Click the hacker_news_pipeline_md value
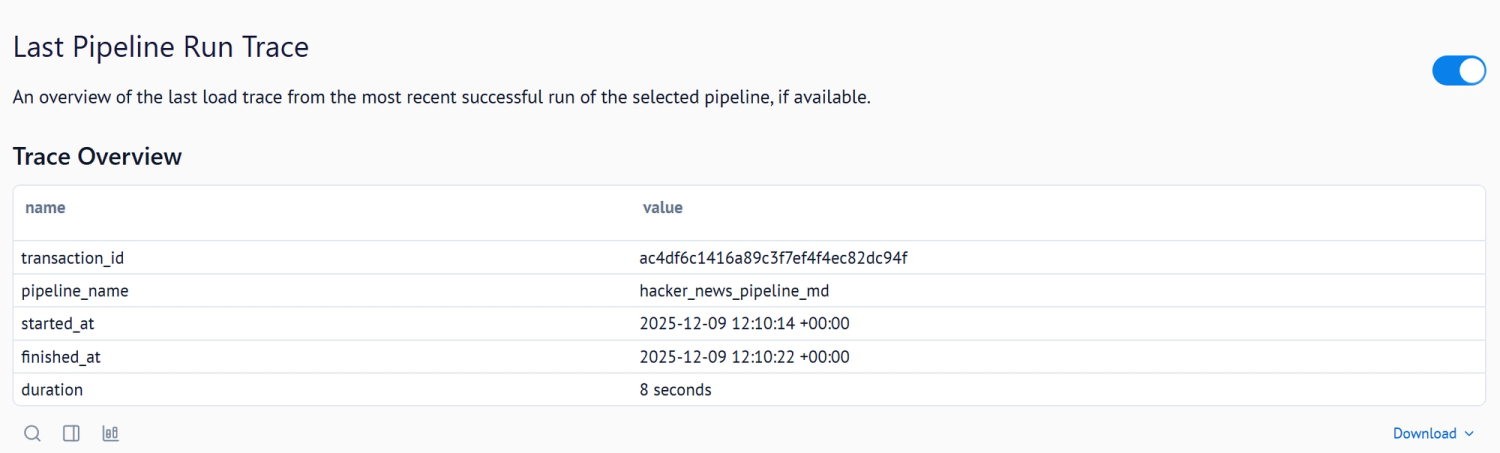 (734, 291)
